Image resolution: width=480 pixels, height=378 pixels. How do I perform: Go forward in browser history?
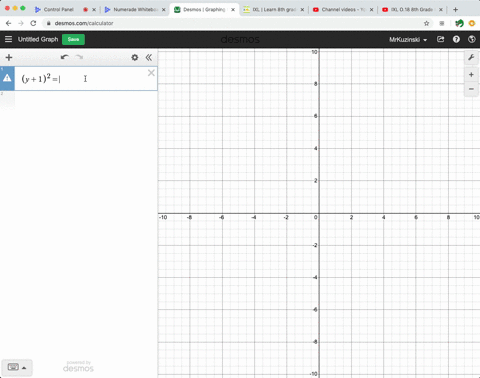point(21,23)
